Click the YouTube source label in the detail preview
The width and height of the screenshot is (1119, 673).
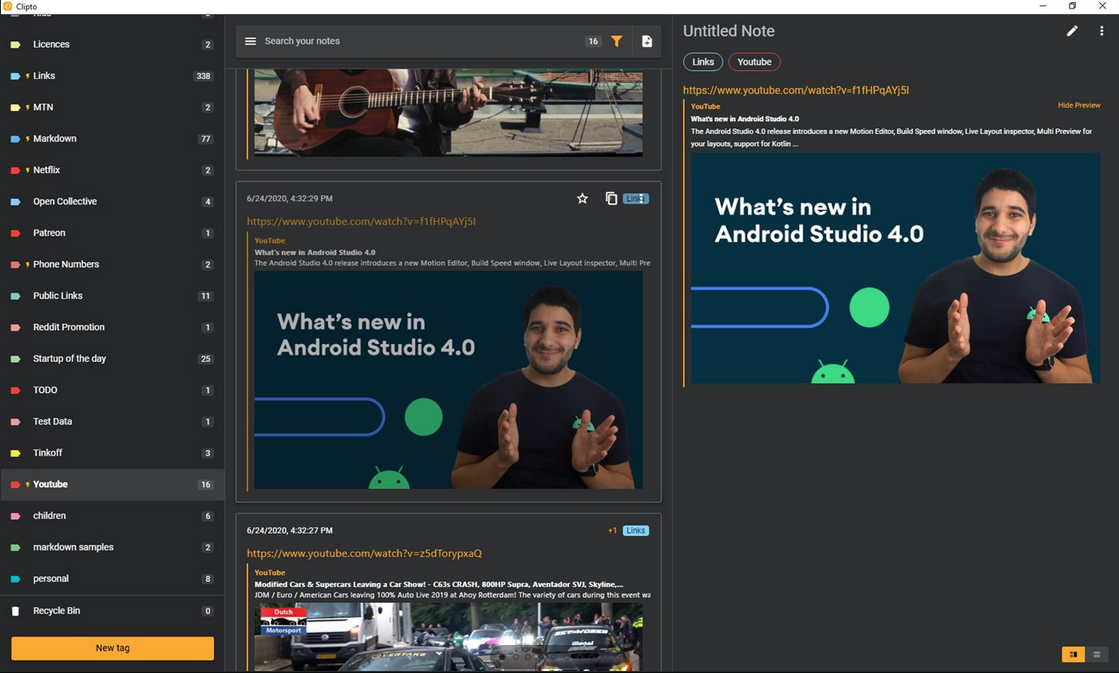click(x=705, y=106)
